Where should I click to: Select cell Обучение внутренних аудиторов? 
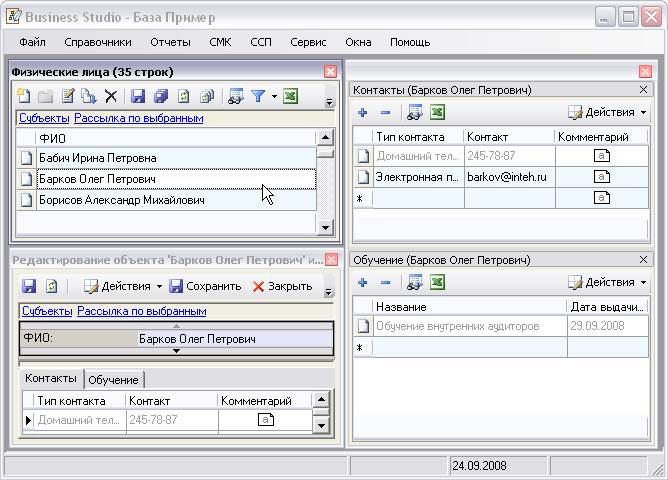tap(470, 326)
